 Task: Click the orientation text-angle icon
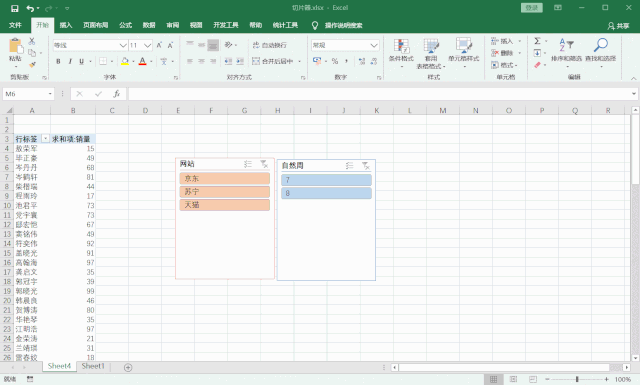pyautogui.click(x=229, y=45)
